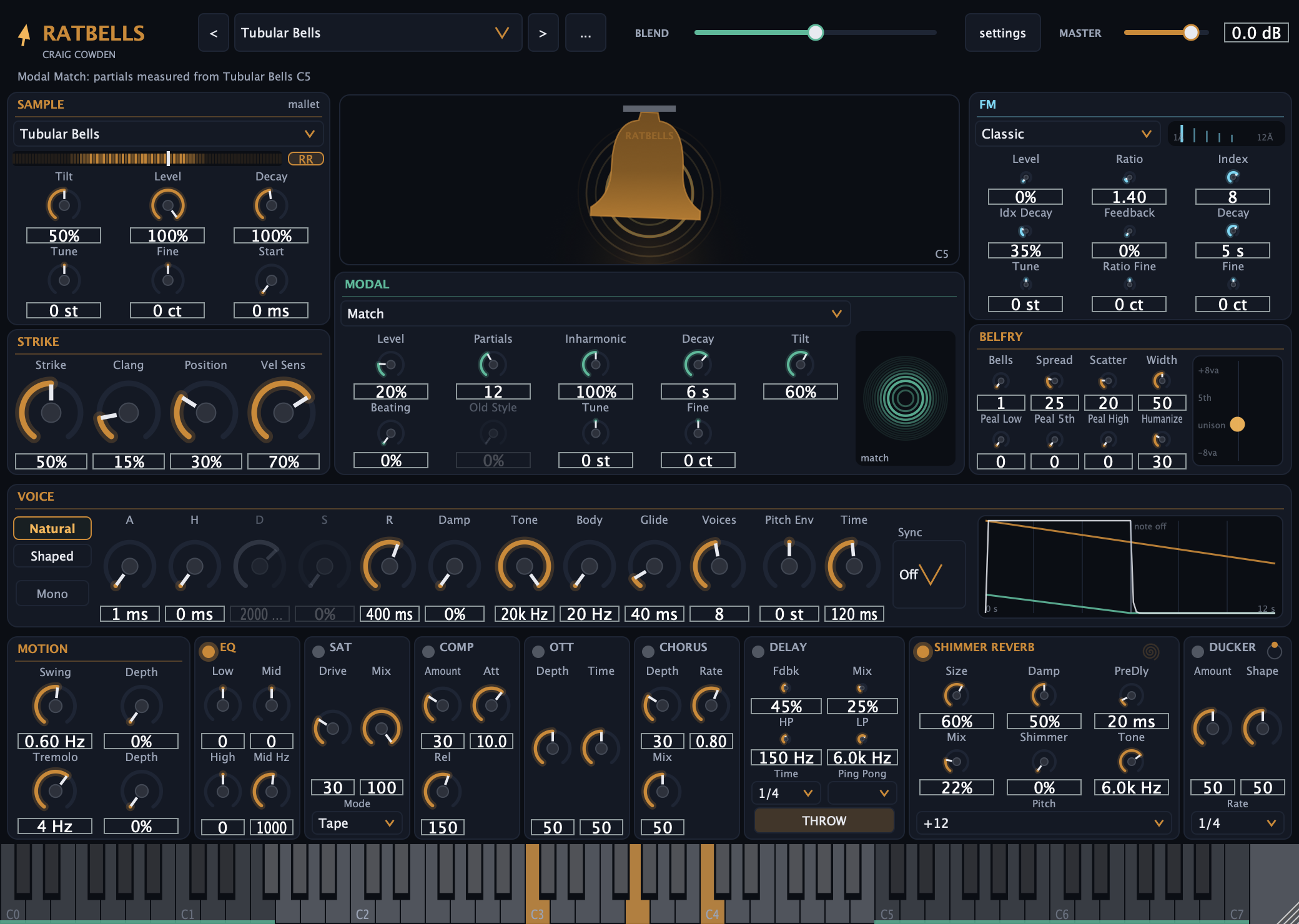Click the Vel Sens knob

pyautogui.click(x=283, y=412)
